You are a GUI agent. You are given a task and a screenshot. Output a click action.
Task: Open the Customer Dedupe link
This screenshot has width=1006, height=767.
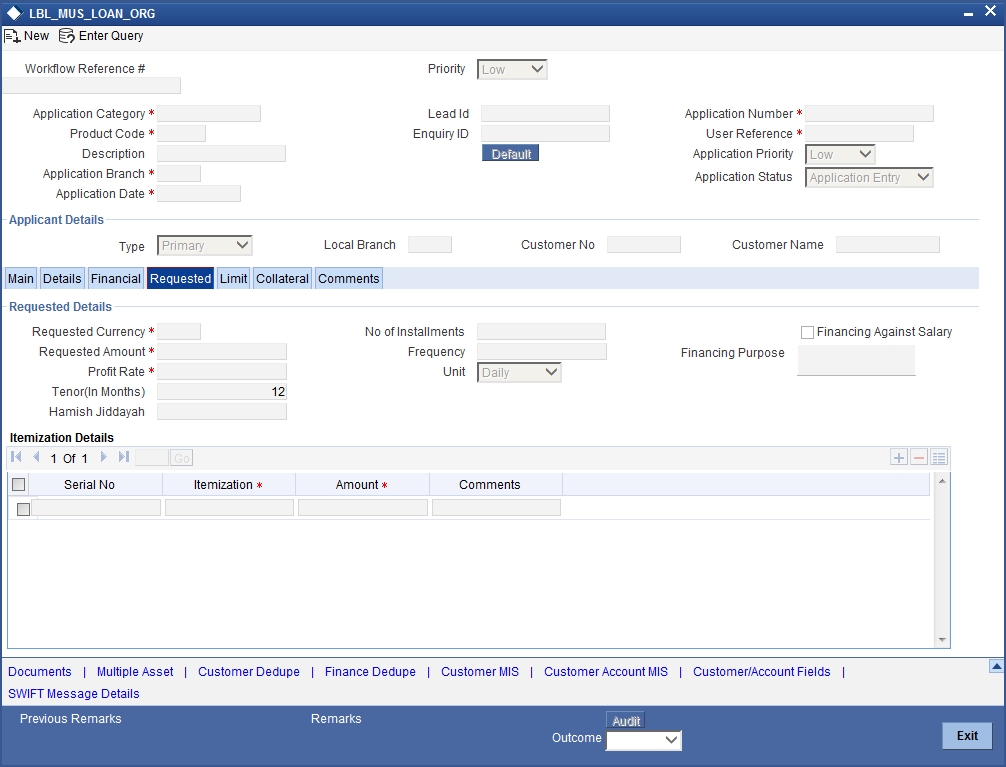coord(249,671)
